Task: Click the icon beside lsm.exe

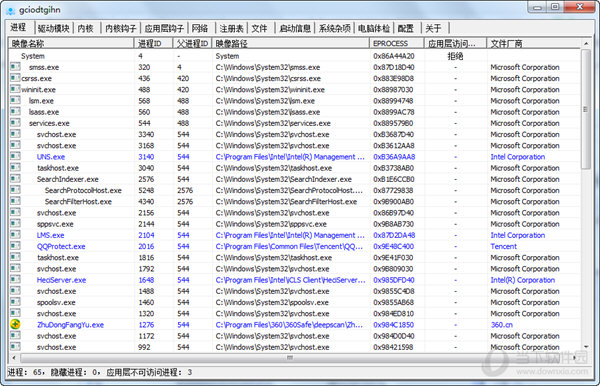Action: click(15, 101)
